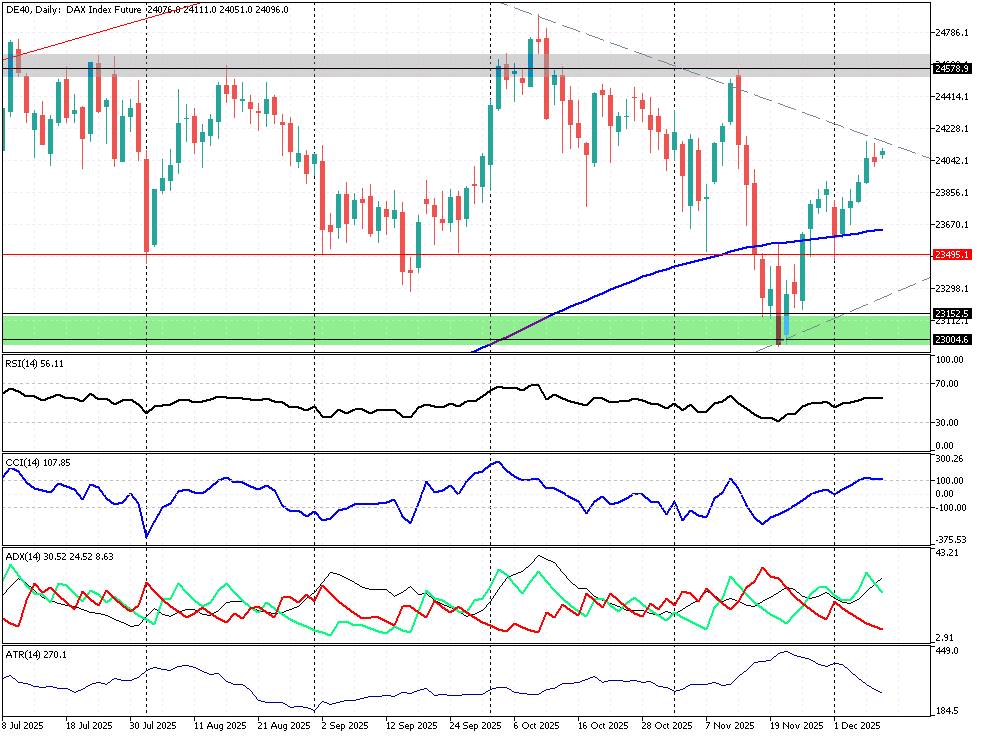The image size is (983, 737).
Task: Select the 30 Jul 2025 date label
Action: [x=153, y=726]
